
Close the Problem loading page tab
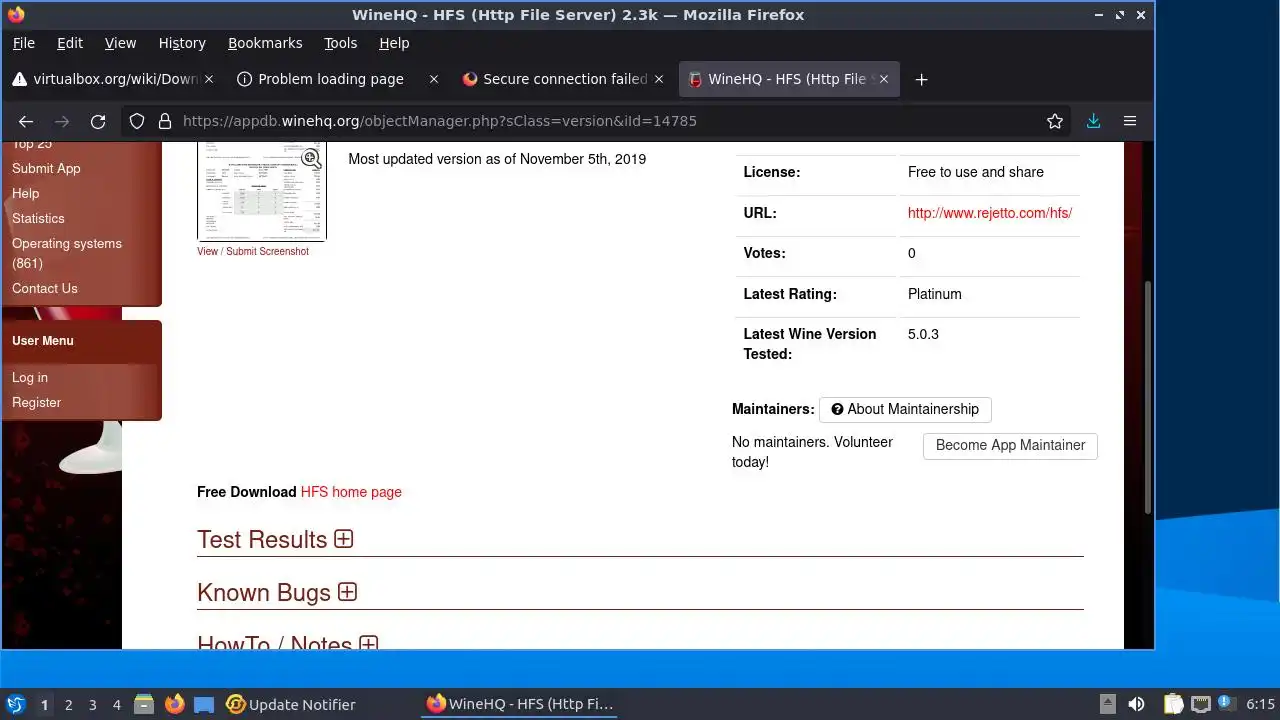click(434, 79)
